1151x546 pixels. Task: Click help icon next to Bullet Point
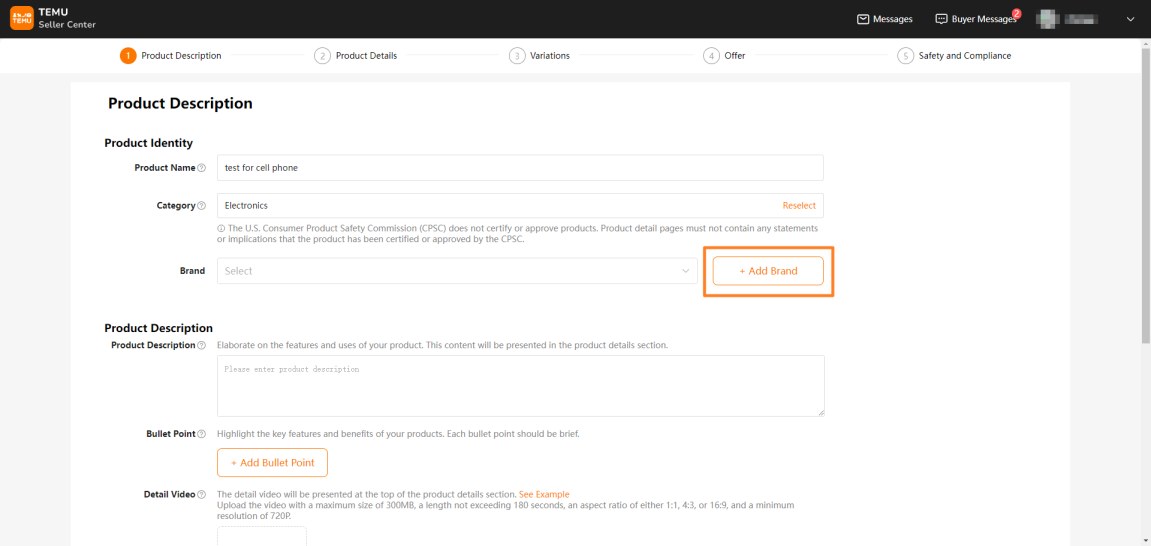(202, 434)
